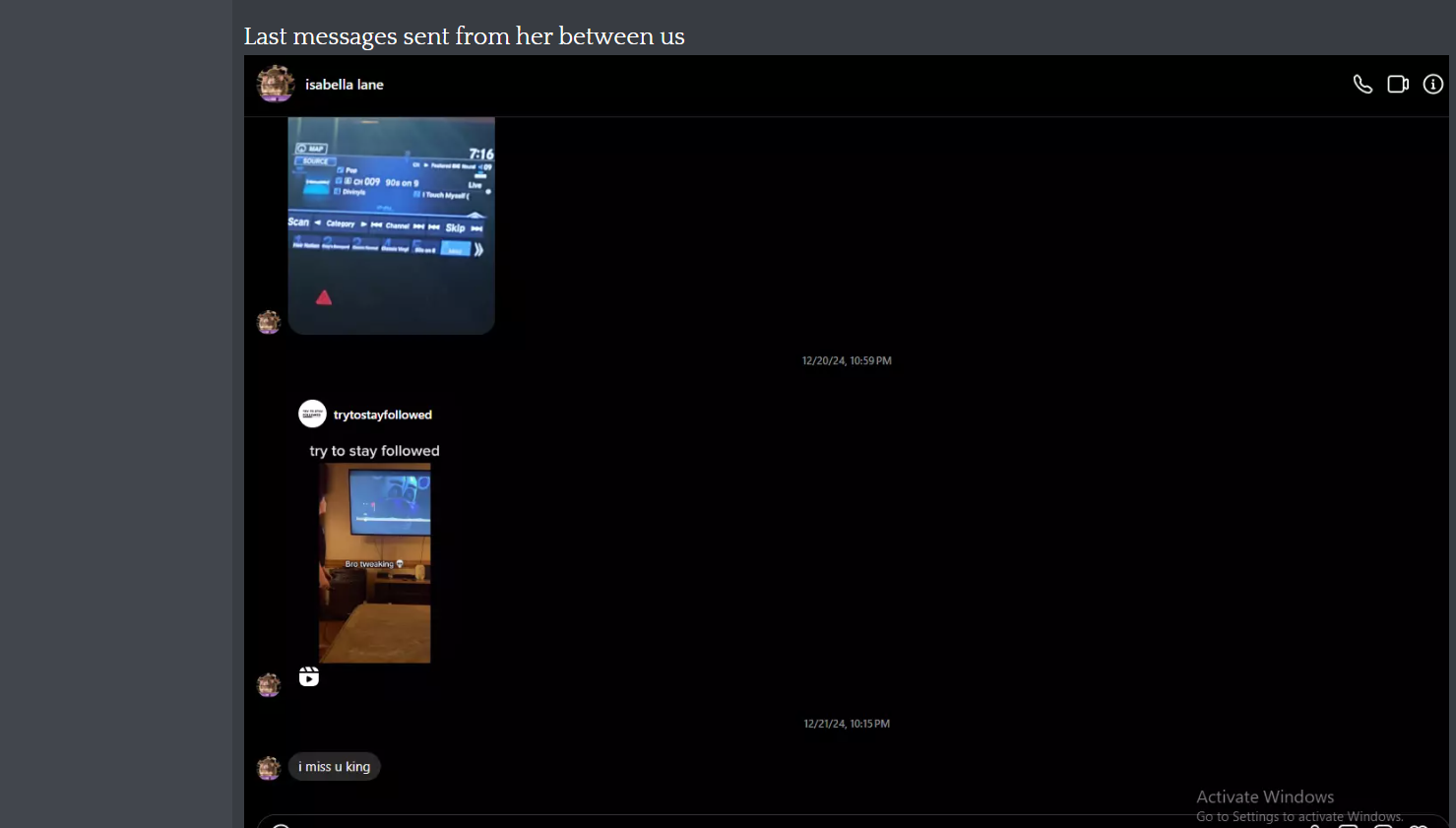
Task: Start a video call from the chat header
Action: [x=1398, y=85]
